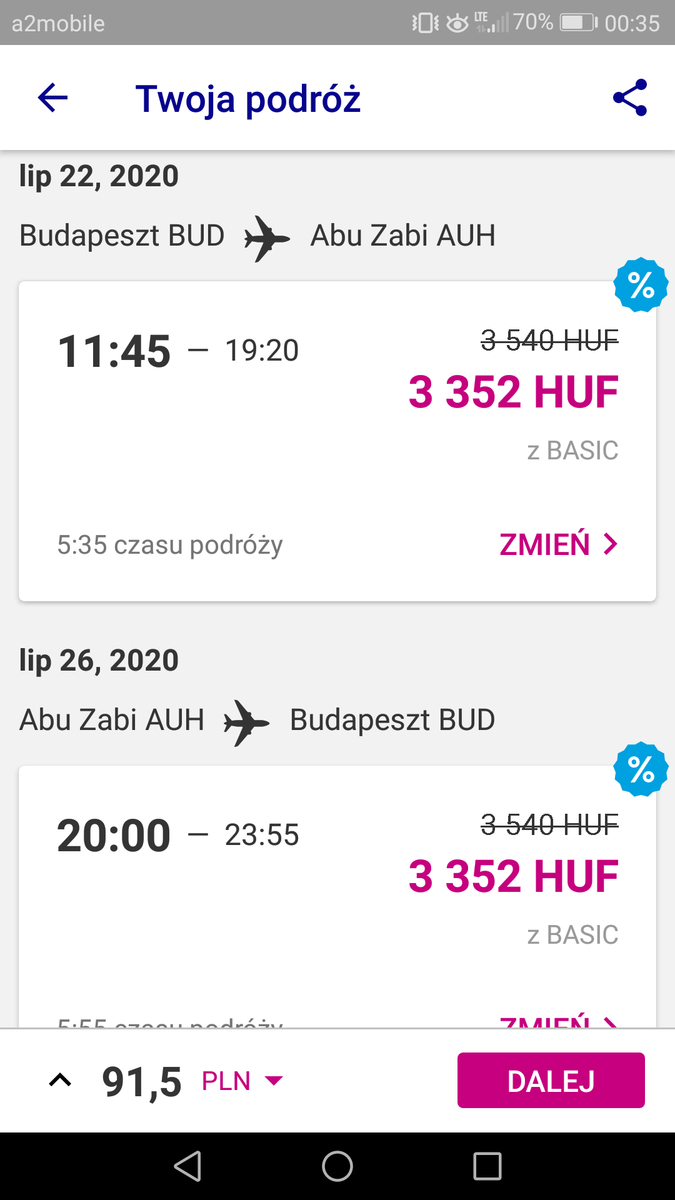
Task: Tap Android recent apps square
Action: (x=487, y=1165)
